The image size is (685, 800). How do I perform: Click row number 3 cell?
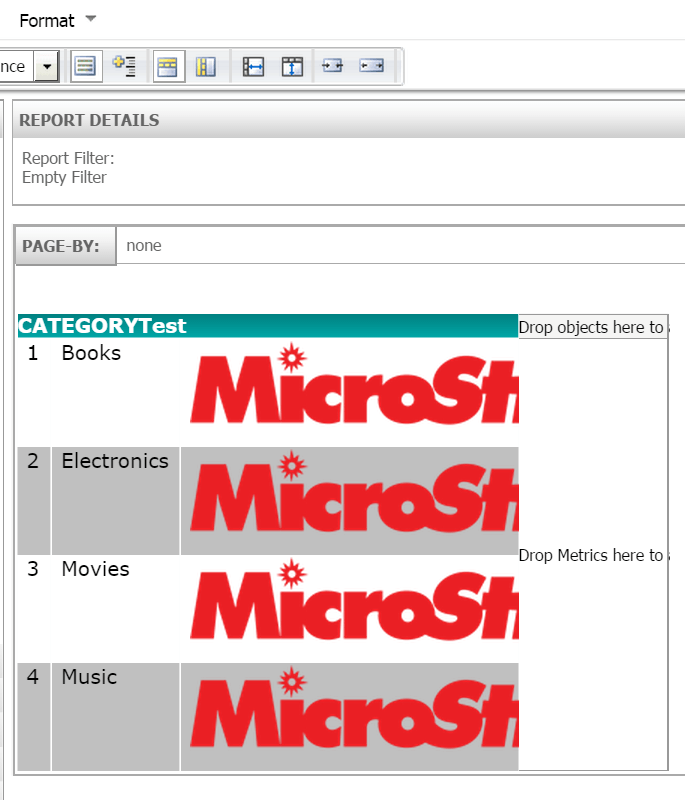point(34,609)
